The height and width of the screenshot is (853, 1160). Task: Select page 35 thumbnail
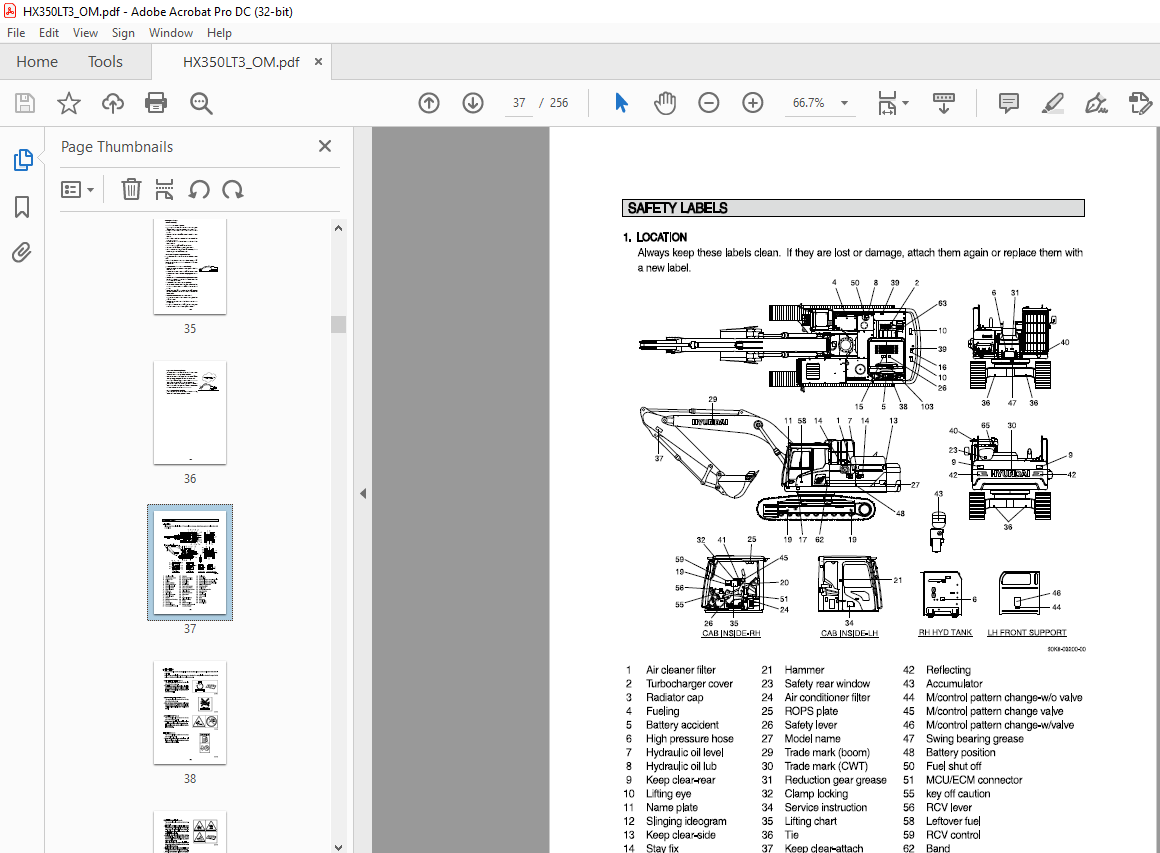(x=190, y=266)
